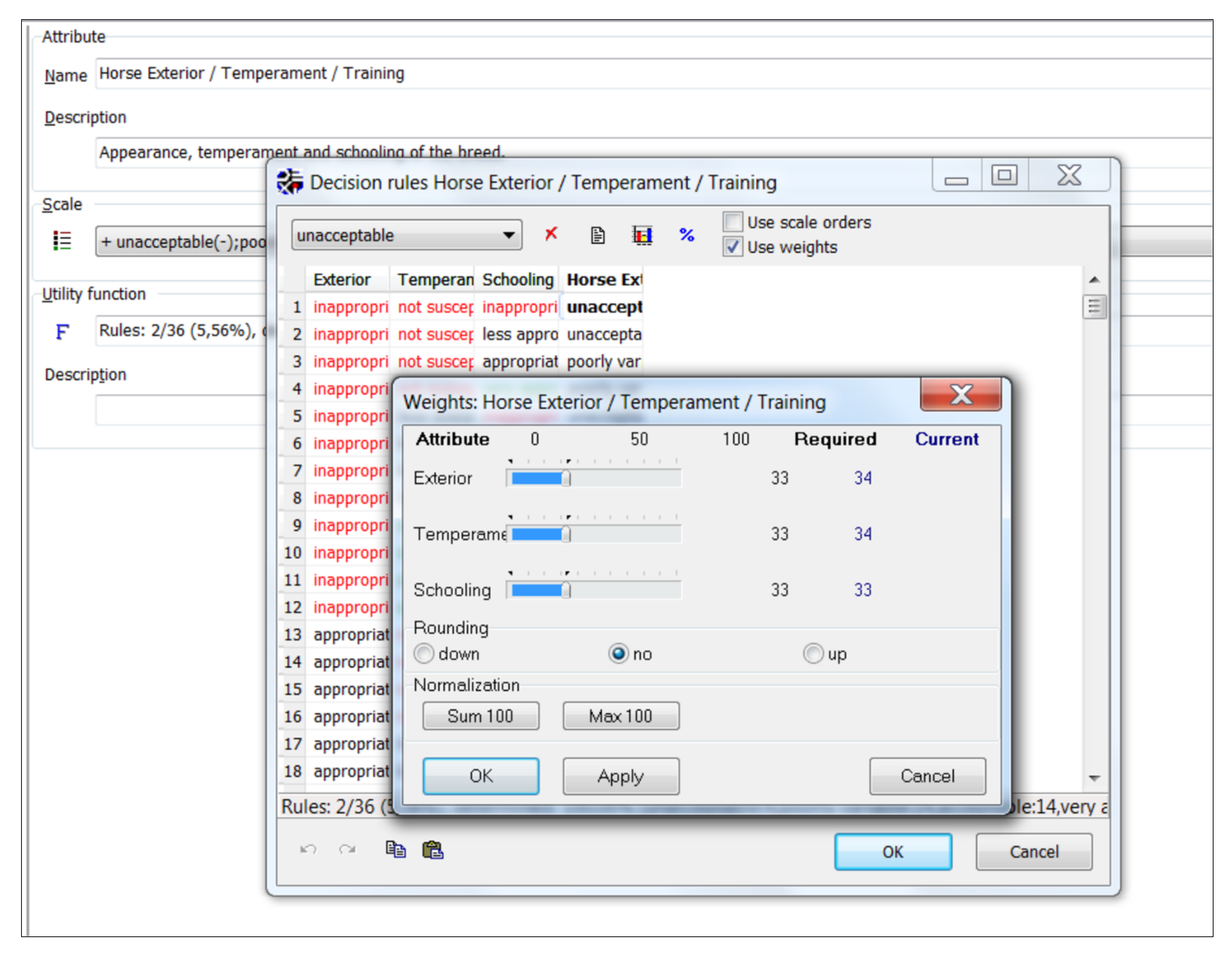The width and height of the screenshot is (1232, 956).
Task: Click the undo arrow icon
Action: pyautogui.click(x=308, y=849)
